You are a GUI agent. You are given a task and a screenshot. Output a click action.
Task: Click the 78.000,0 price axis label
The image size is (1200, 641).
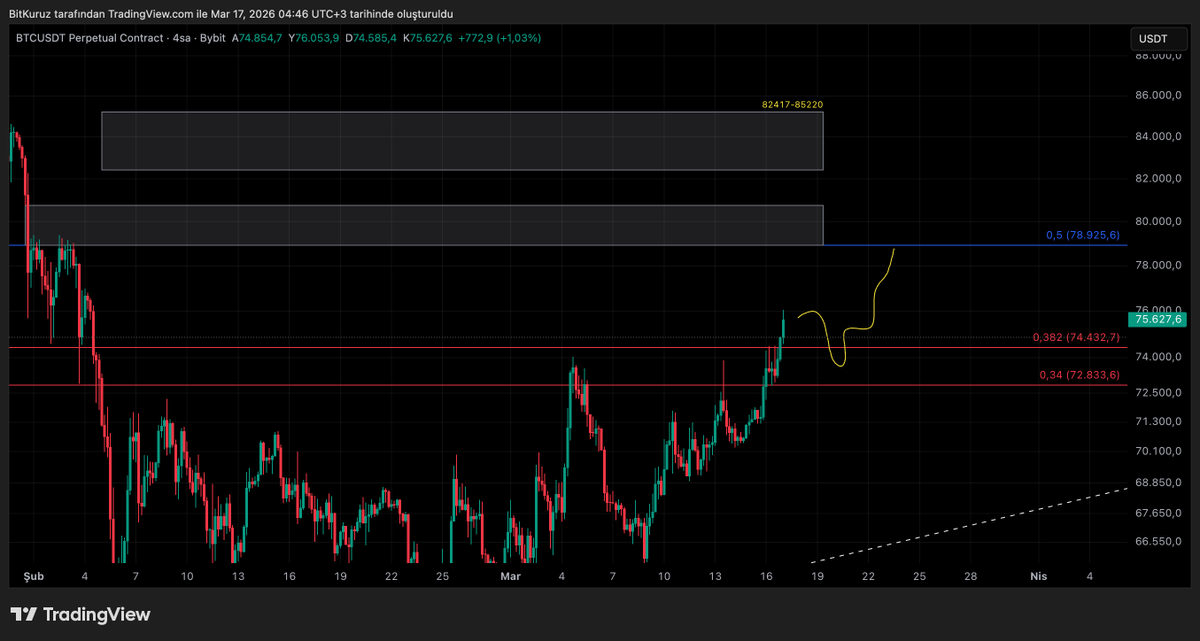1159,265
